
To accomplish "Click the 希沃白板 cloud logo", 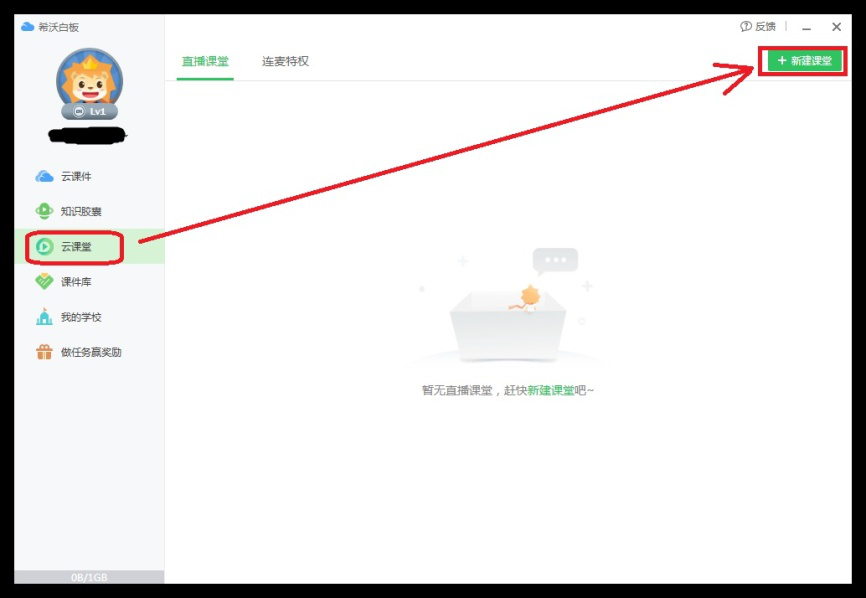I will (x=28, y=27).
